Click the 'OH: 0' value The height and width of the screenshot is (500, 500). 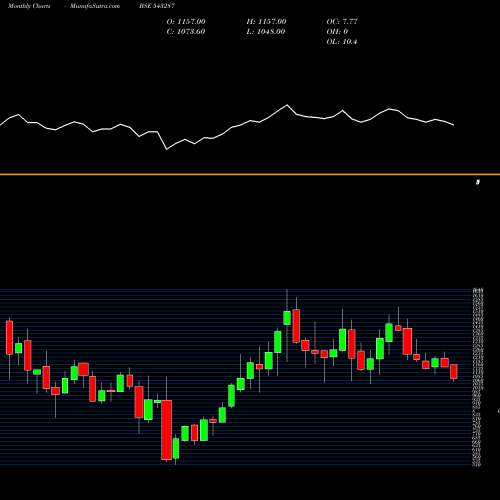click(337, 32)
